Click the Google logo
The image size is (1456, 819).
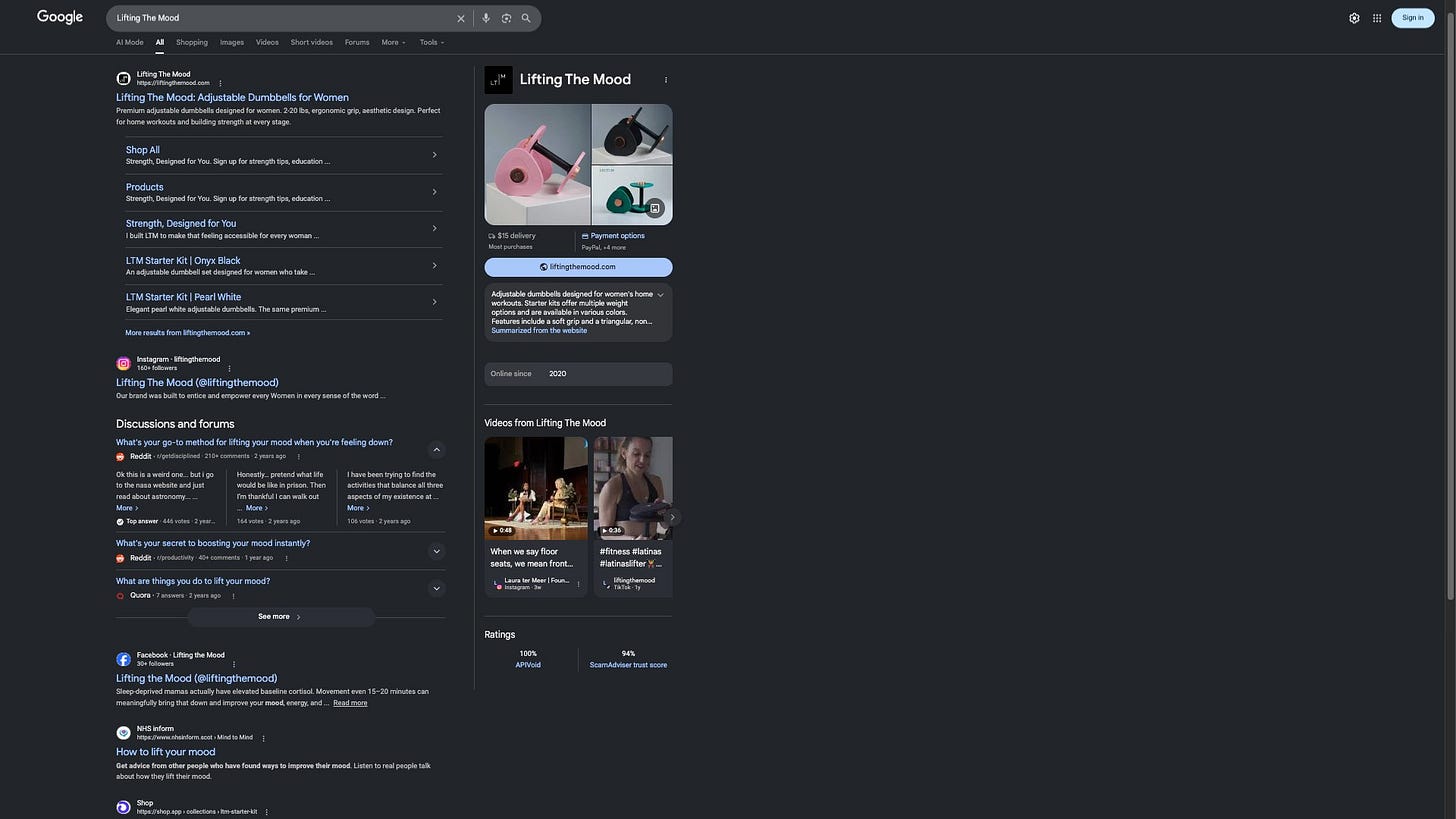coord(60,17)
